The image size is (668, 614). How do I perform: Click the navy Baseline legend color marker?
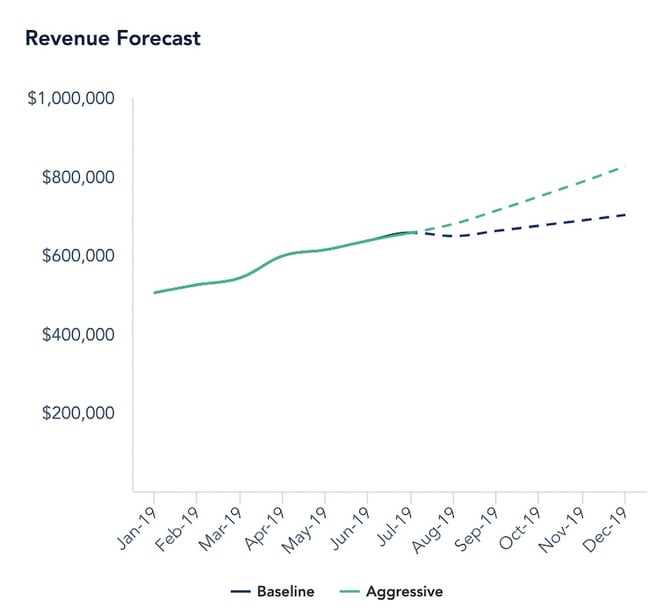241,592
